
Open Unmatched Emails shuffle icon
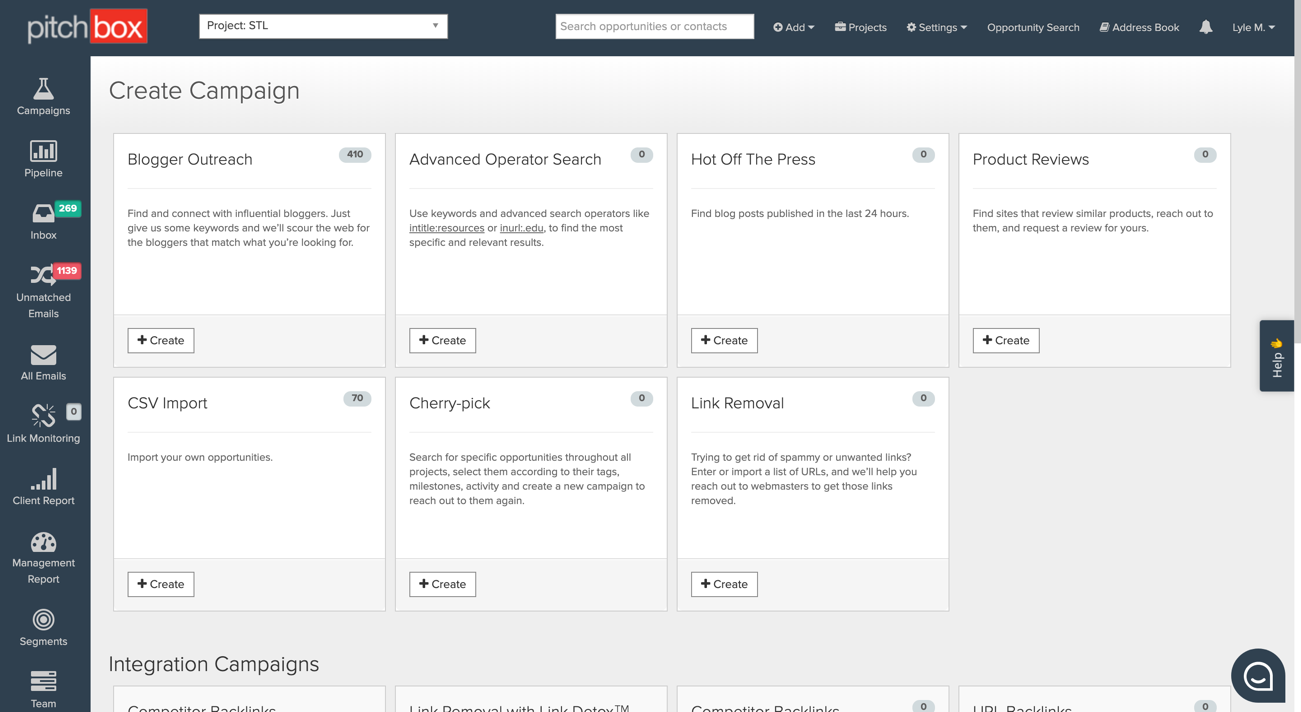coord(43,275)
